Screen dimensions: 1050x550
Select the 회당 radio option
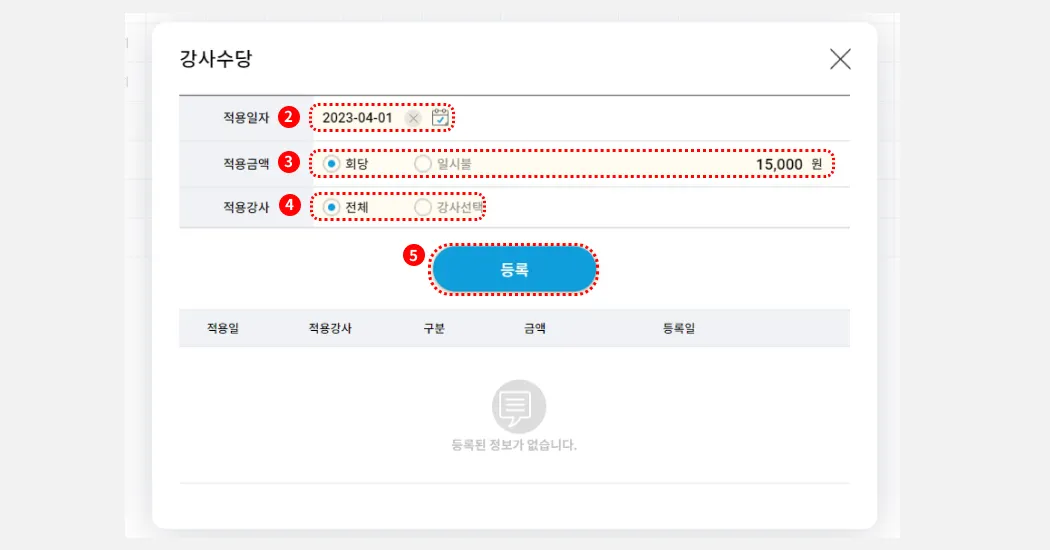coord(331,163)
